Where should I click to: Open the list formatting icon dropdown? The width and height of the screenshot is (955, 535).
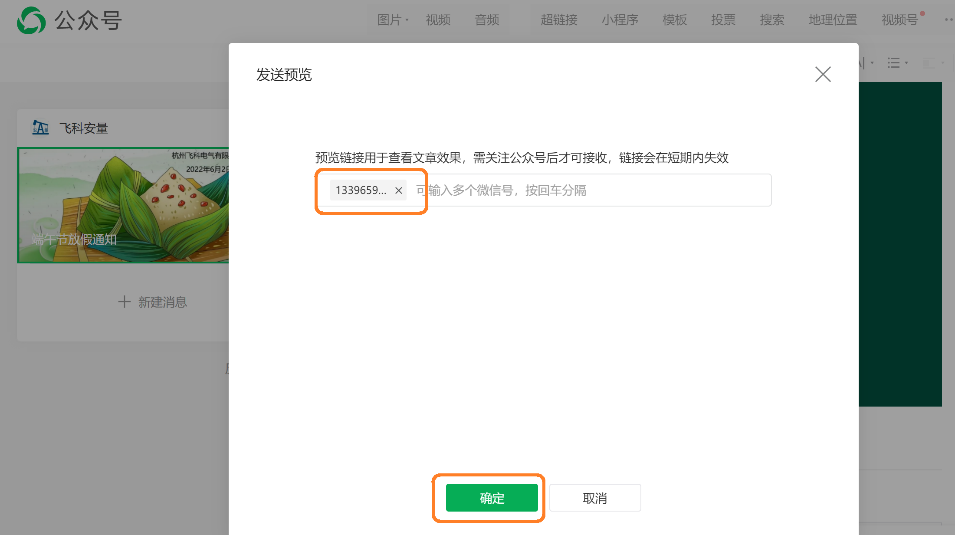pyautogui.click(x=895, y=63)
